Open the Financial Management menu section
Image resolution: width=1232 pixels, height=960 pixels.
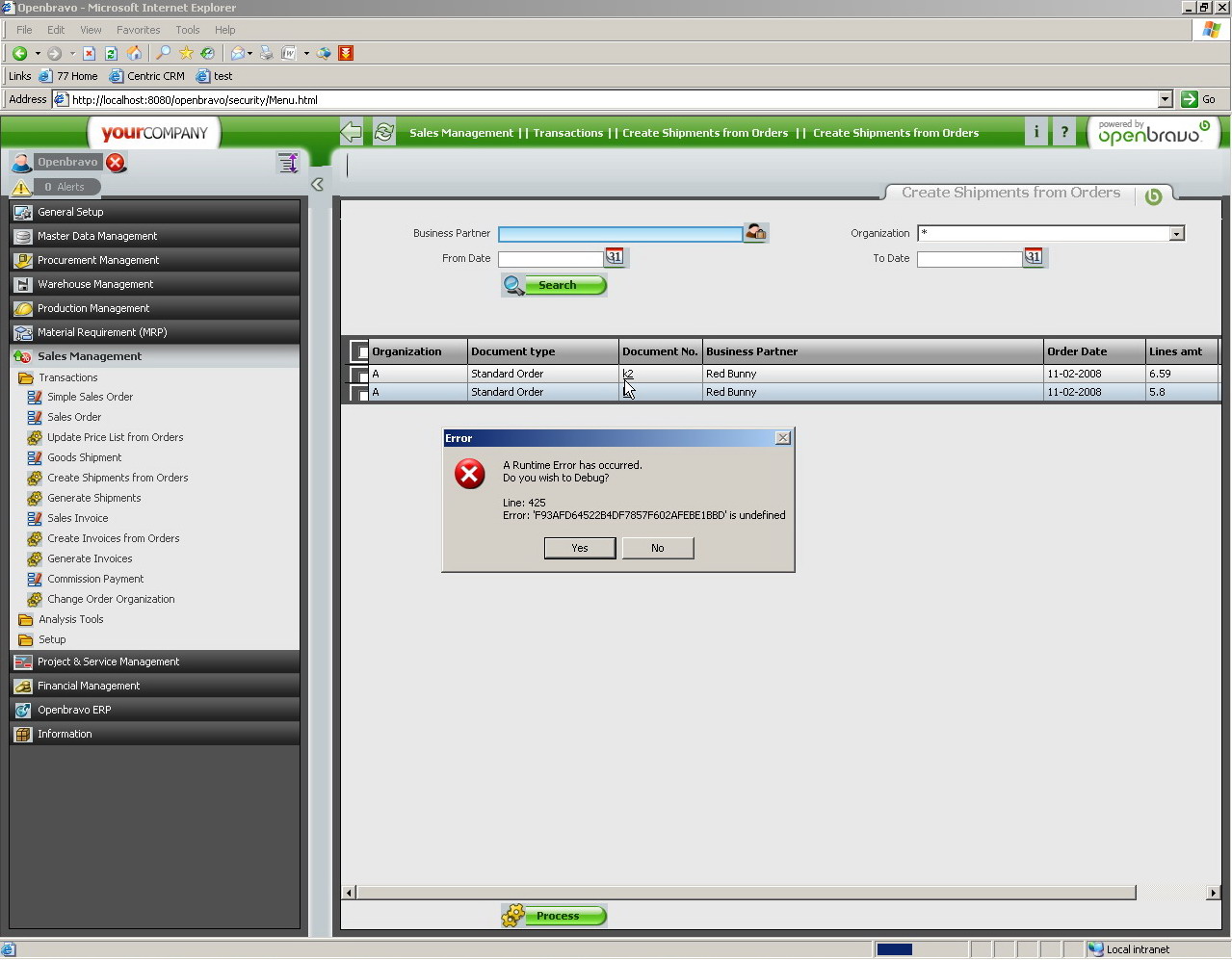click(x=89, y=686)
